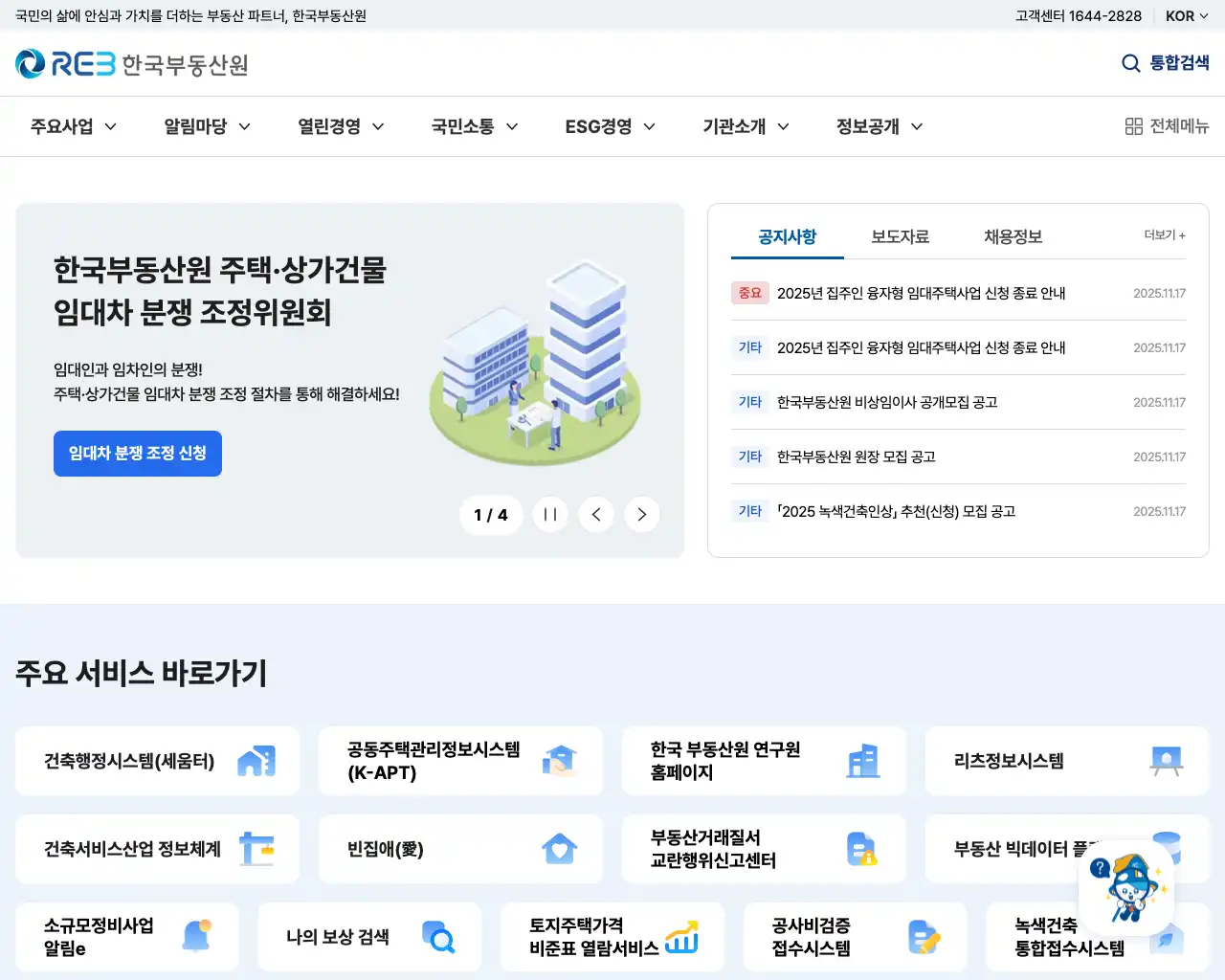The width and height of the screenshot is (1225, 980).
Task: Pause the banner carousel slideshow
Action: click(550, 514)
